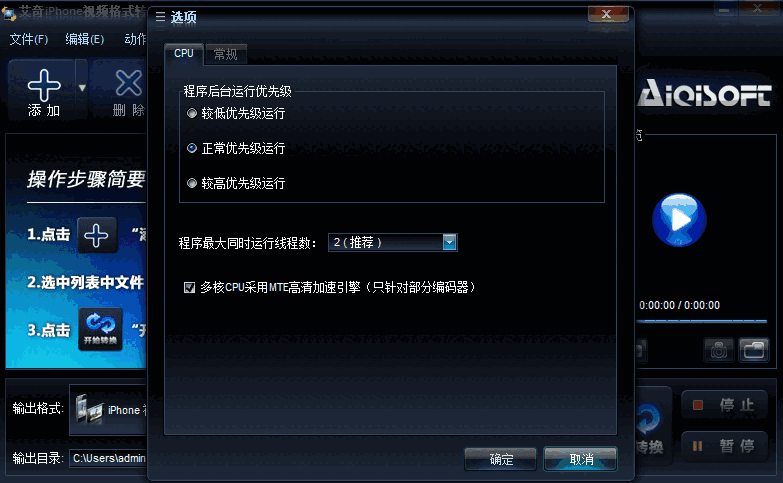
Task: Click the camera snapshot icon
Action: [719, 350]
